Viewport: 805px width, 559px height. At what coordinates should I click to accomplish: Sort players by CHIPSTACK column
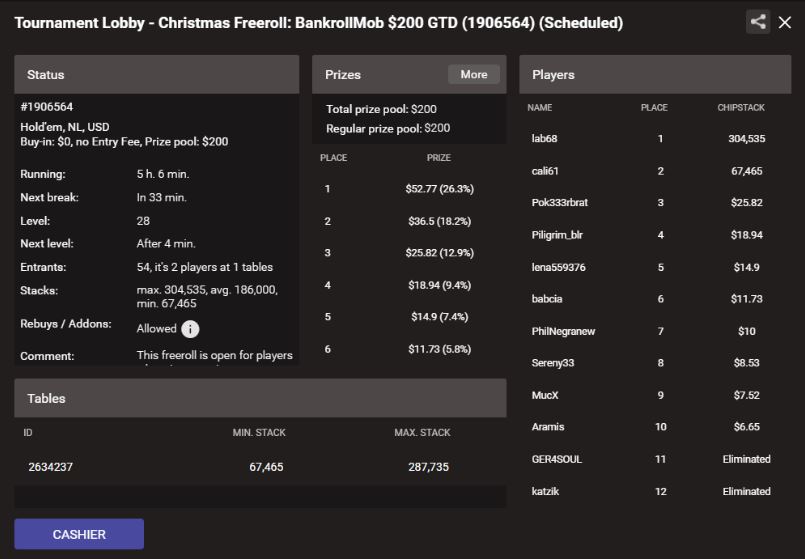coord(741,107)
